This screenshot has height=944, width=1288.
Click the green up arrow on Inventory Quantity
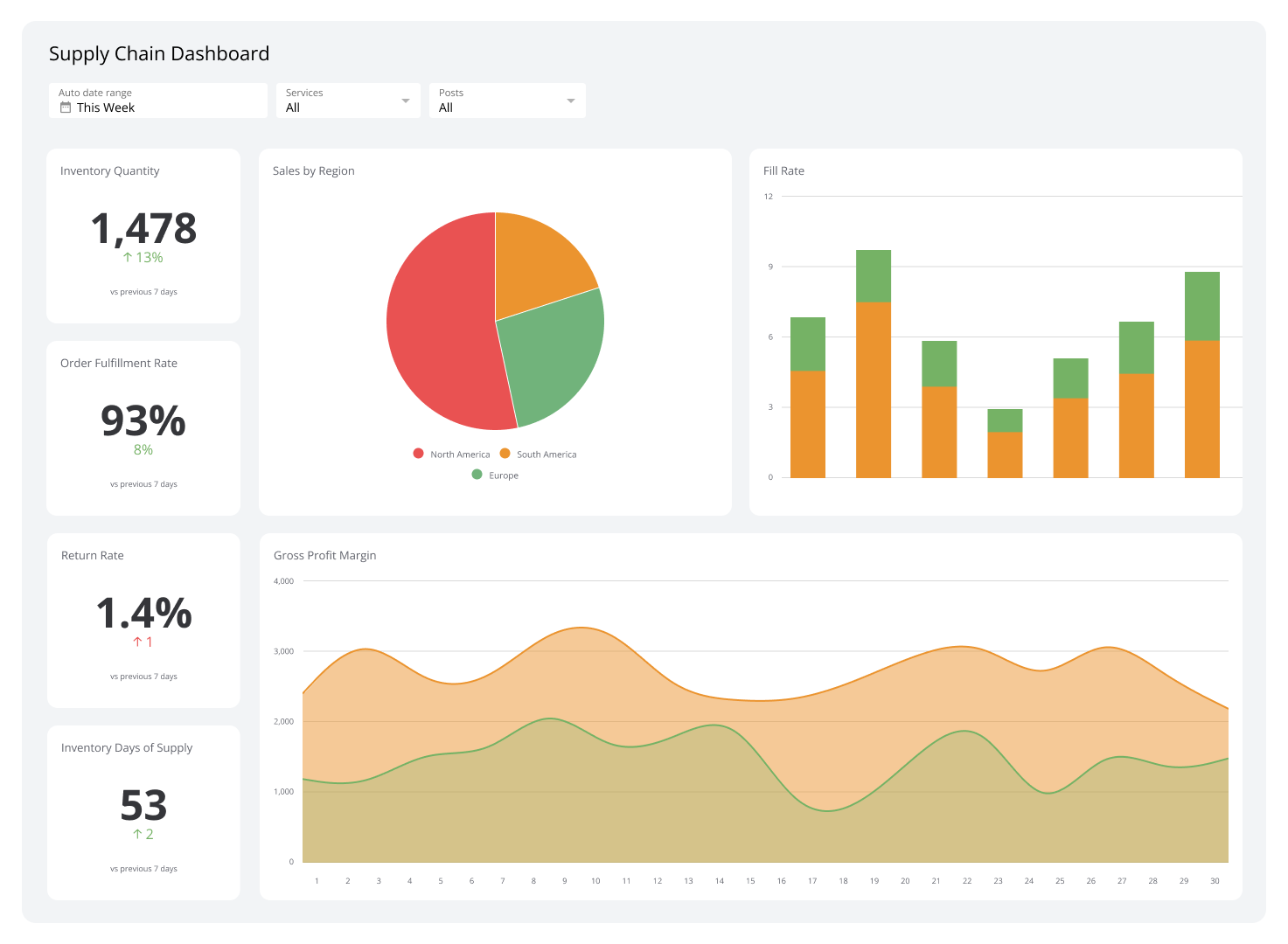[x=128, y=257]
